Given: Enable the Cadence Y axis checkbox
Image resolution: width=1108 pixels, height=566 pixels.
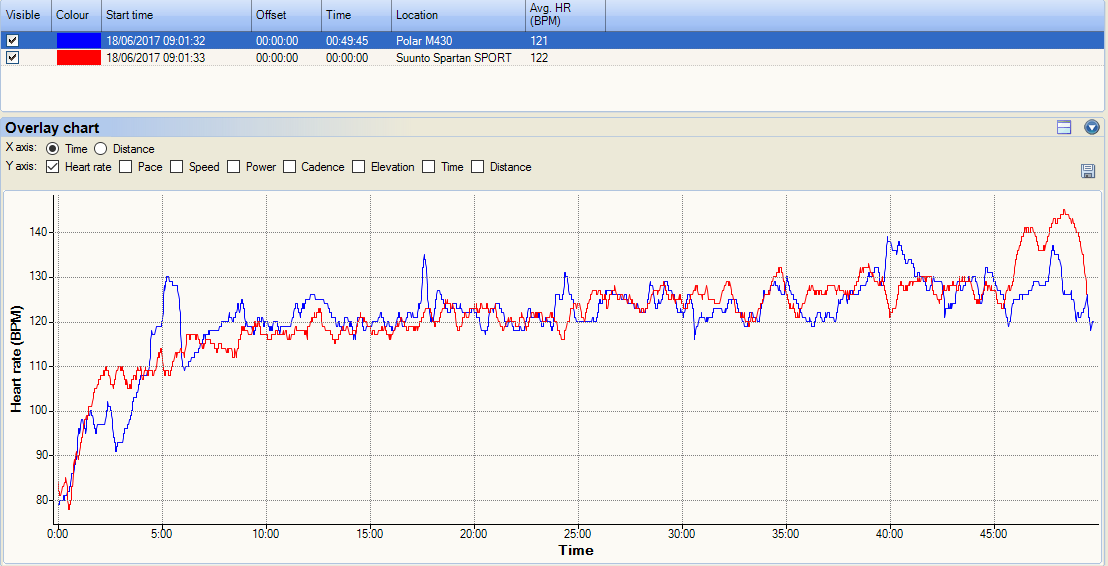Looking at the screenshot, I should 289,167.
